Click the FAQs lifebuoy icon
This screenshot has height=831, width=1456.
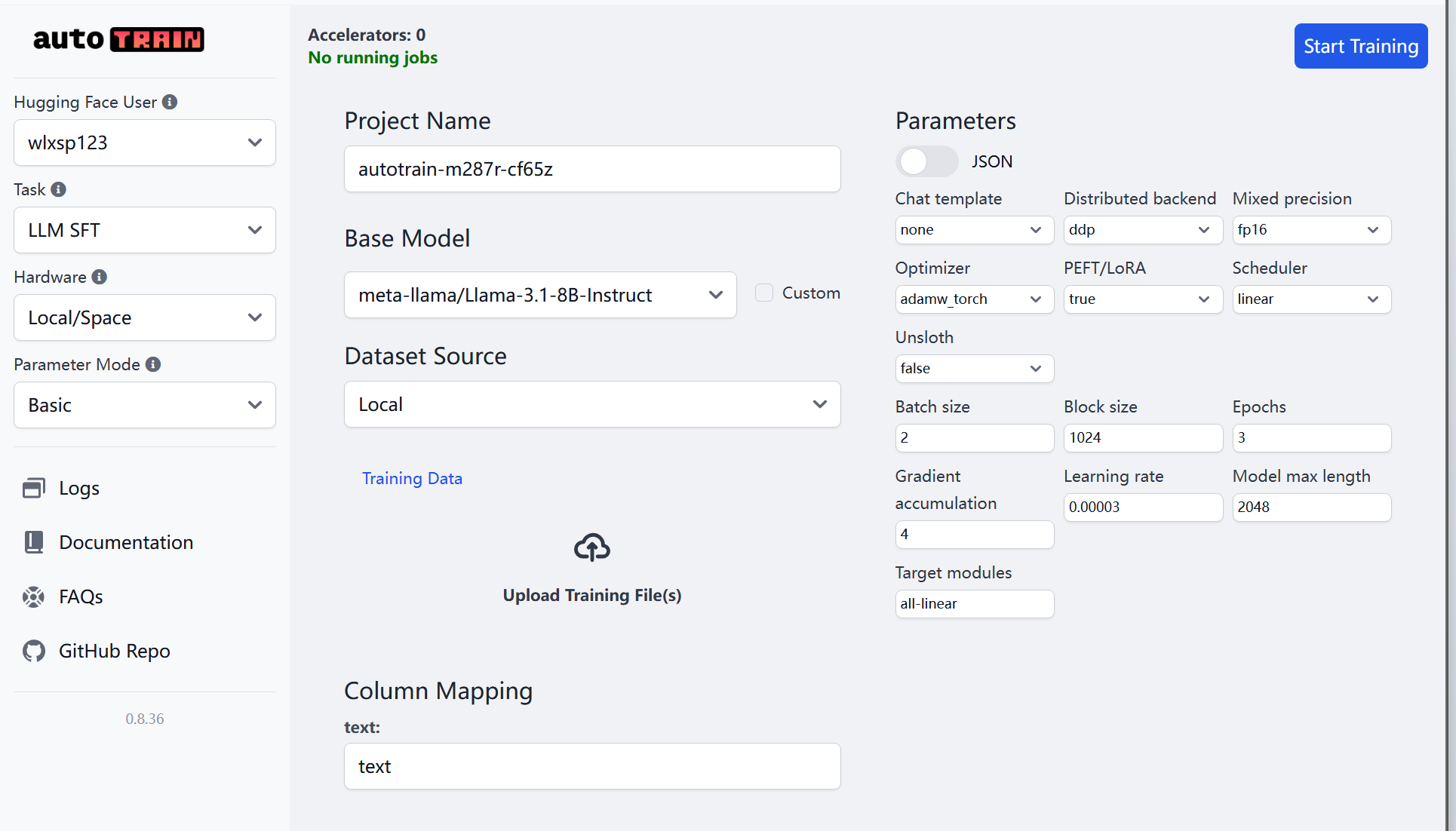point(33,596)
